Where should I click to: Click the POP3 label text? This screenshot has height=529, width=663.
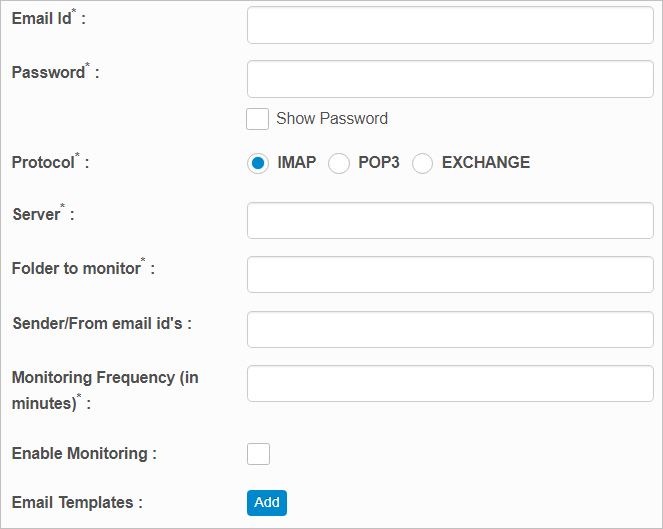(379, 163)
